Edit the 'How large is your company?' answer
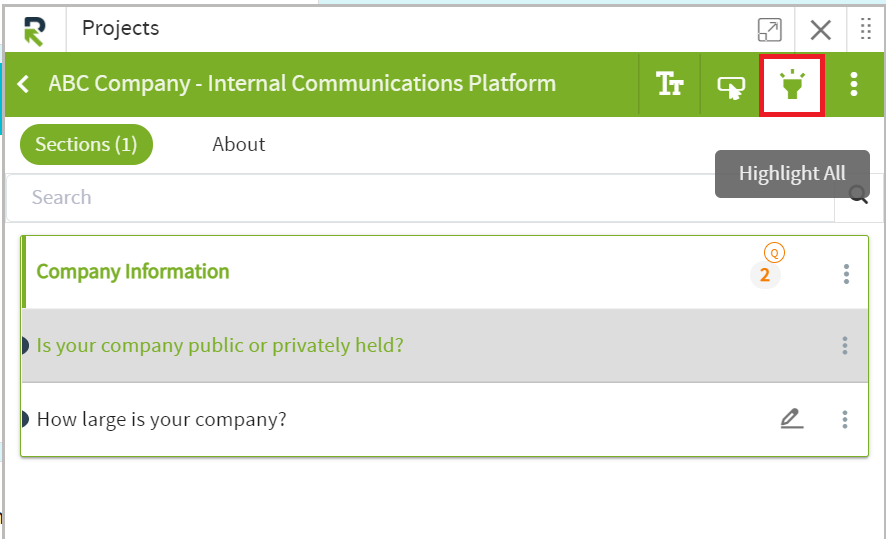 click(x=792, y=419)
